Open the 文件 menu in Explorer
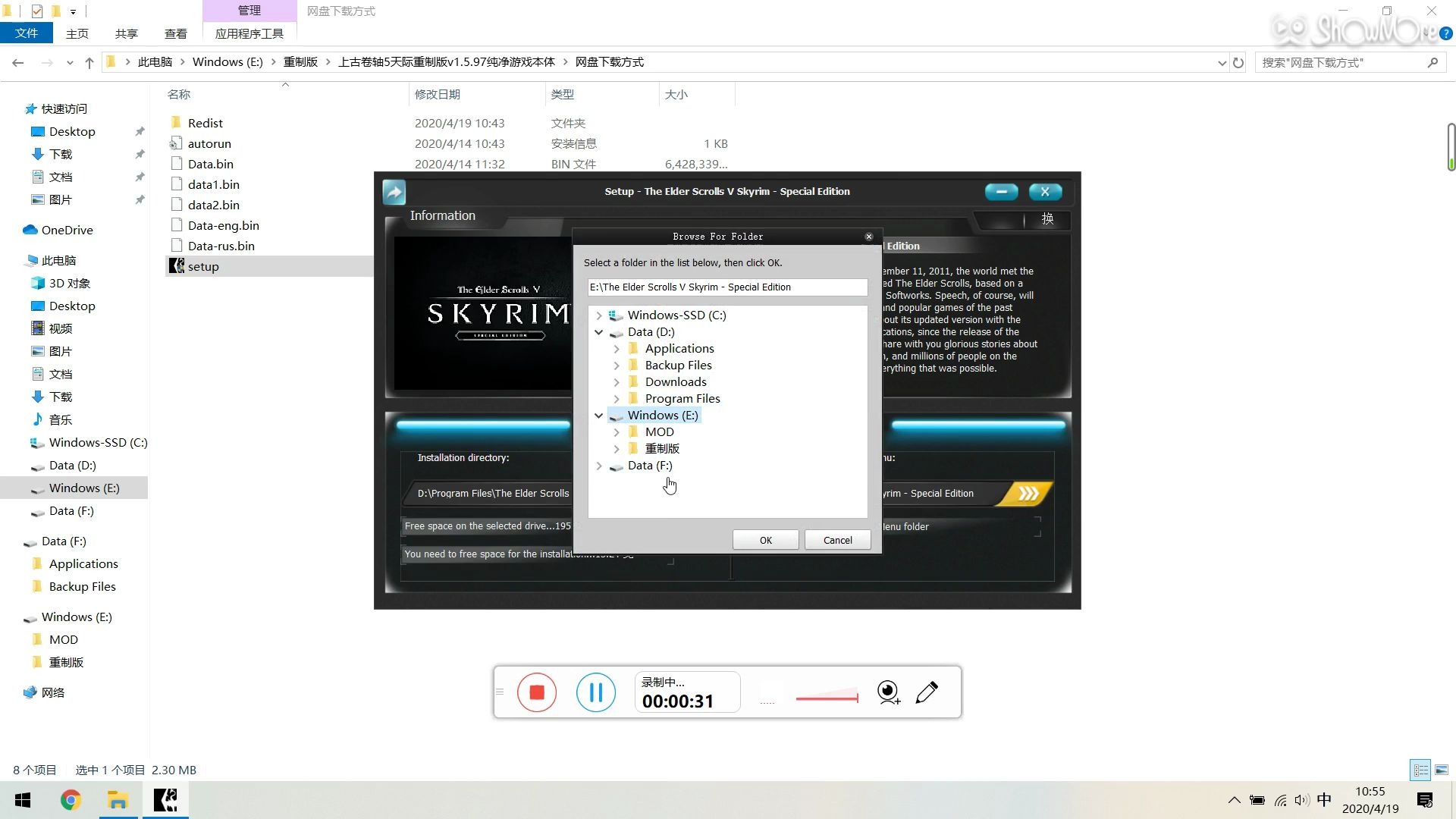 coord(26,33)
